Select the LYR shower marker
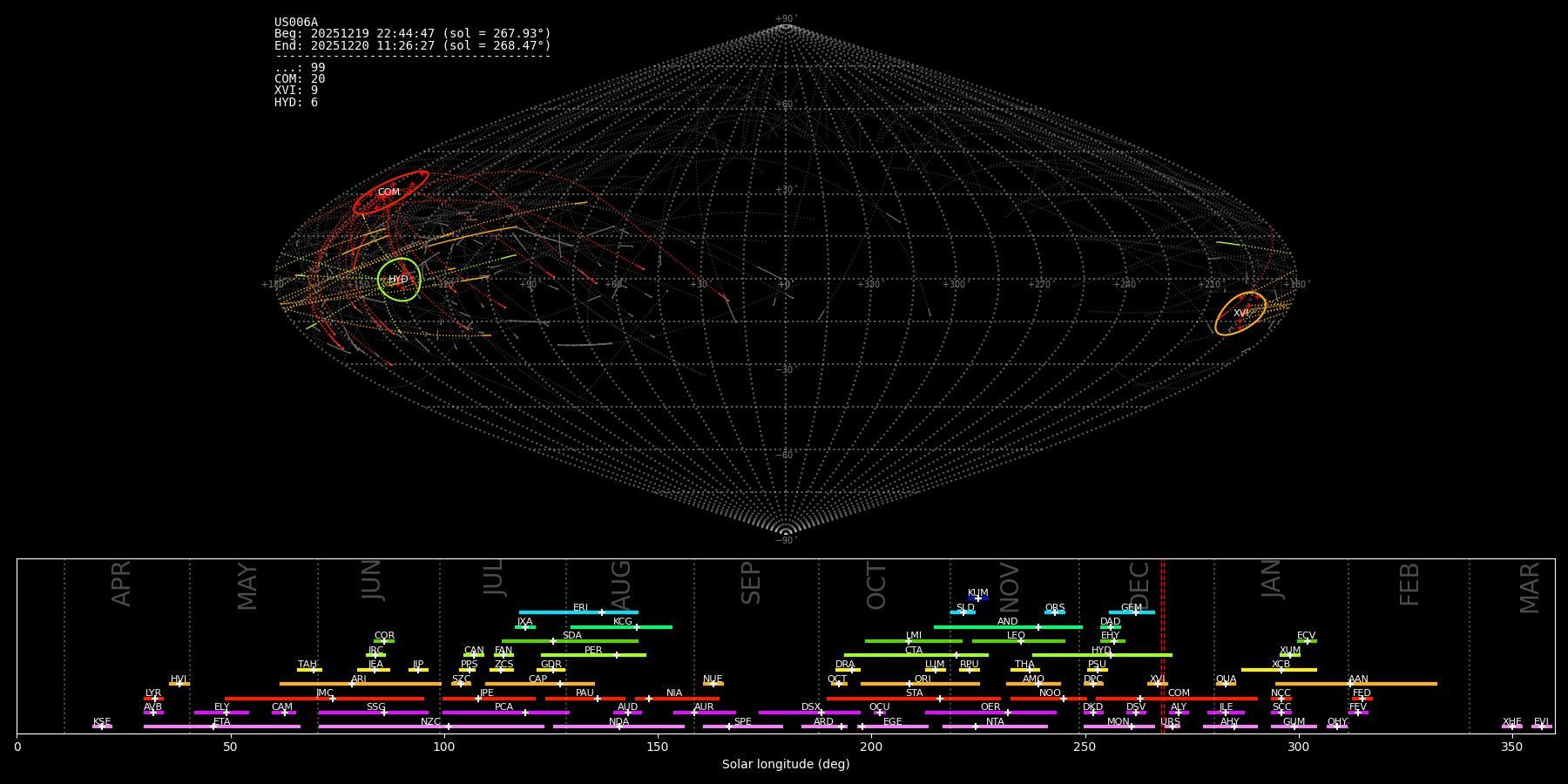Screen dimensions: 1568x784 point(154,699)
